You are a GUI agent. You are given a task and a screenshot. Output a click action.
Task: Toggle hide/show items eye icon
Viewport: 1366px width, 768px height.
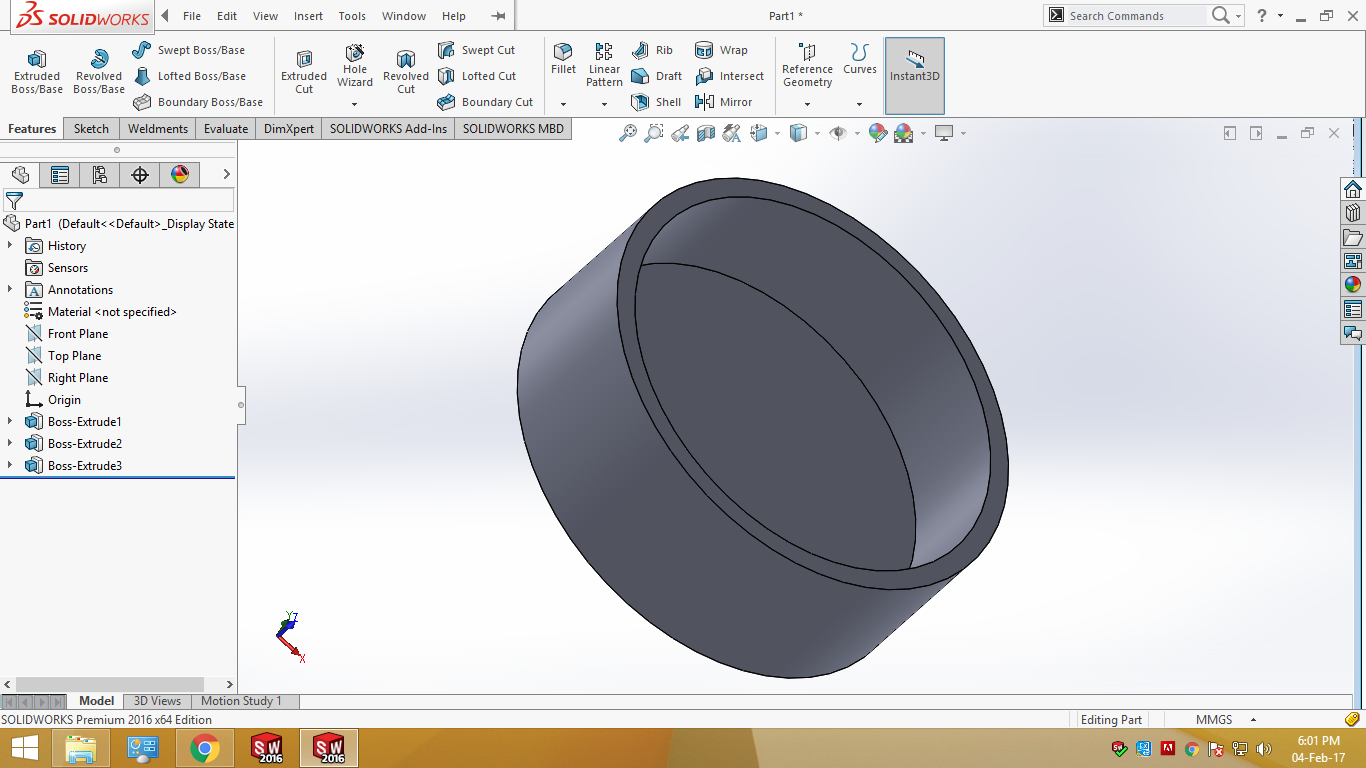tap(838, 133)
